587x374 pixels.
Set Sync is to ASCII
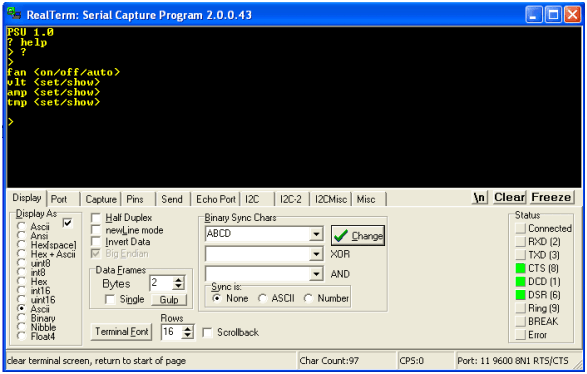[262, 298]
